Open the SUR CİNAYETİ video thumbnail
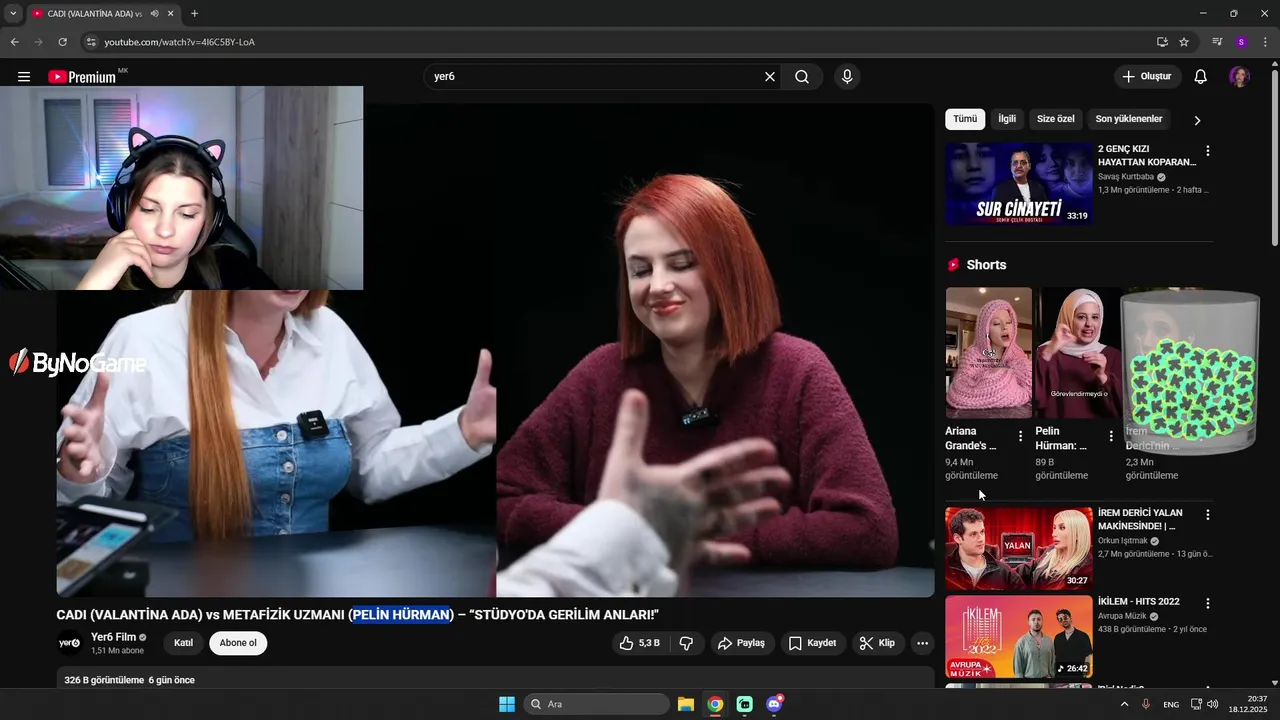 click(1019, 184)
